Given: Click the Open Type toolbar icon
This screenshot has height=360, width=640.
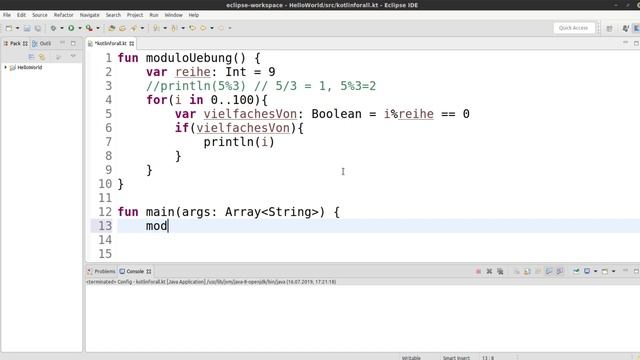Looking at the screenshot, I should coord(122,28).
